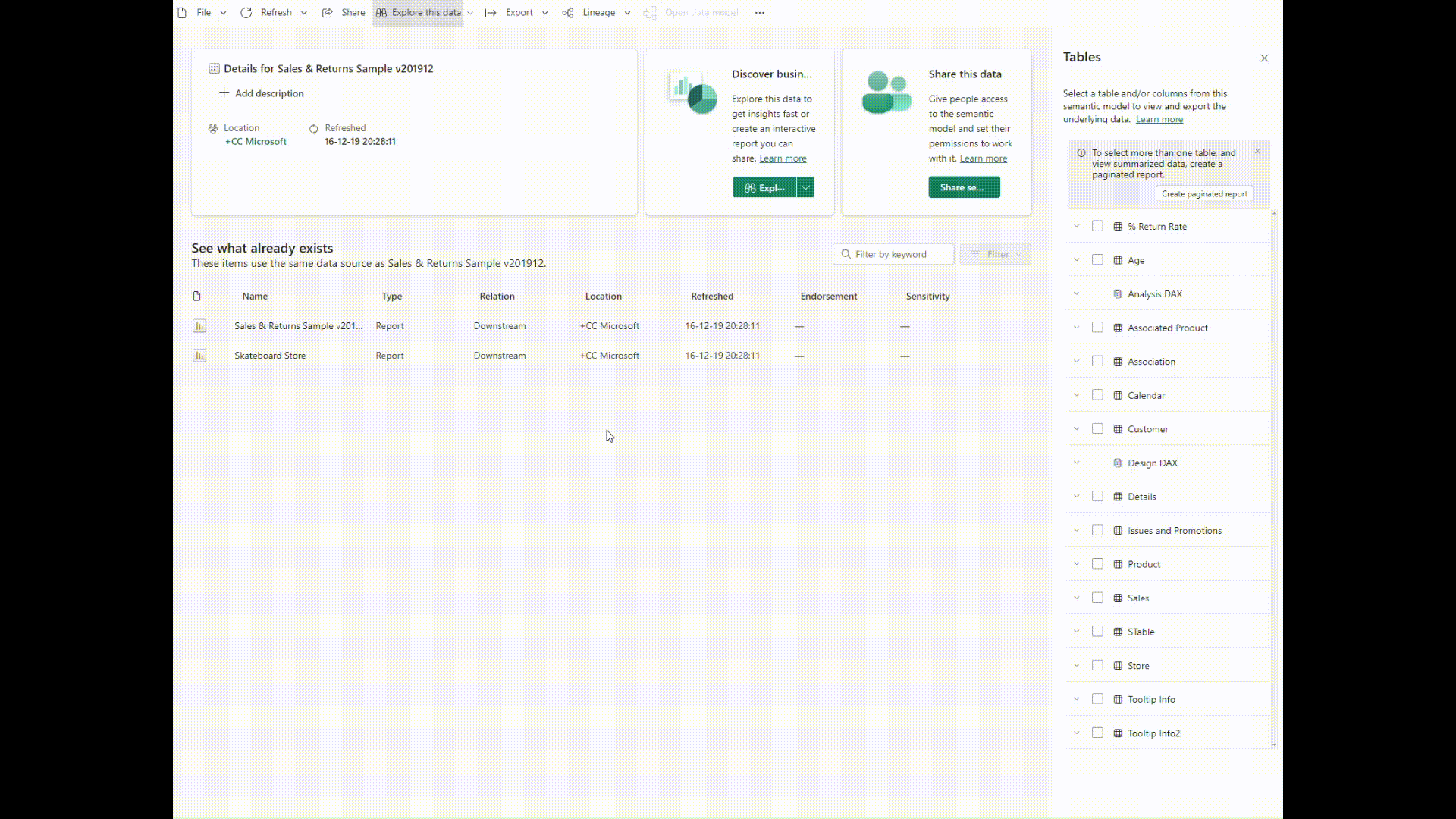This screenshot has width=1456, height=819.
Task: Click the Share icon in toolbar
Action: pyautogui.click(x=328, y=13)
